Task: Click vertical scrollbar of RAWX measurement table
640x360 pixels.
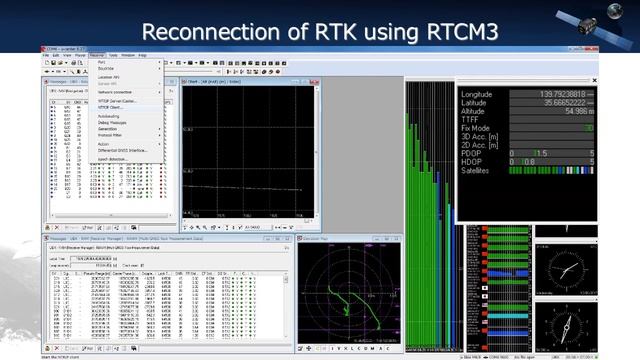Action: click(x=286, y=306)
